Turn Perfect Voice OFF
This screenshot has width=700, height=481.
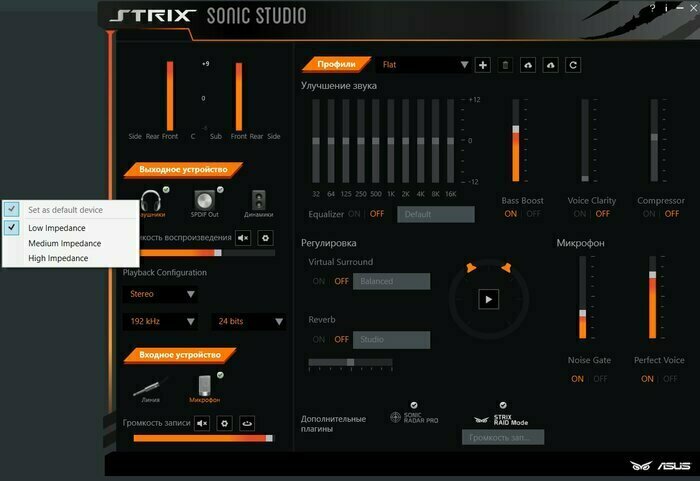click(x=670, y=379)
